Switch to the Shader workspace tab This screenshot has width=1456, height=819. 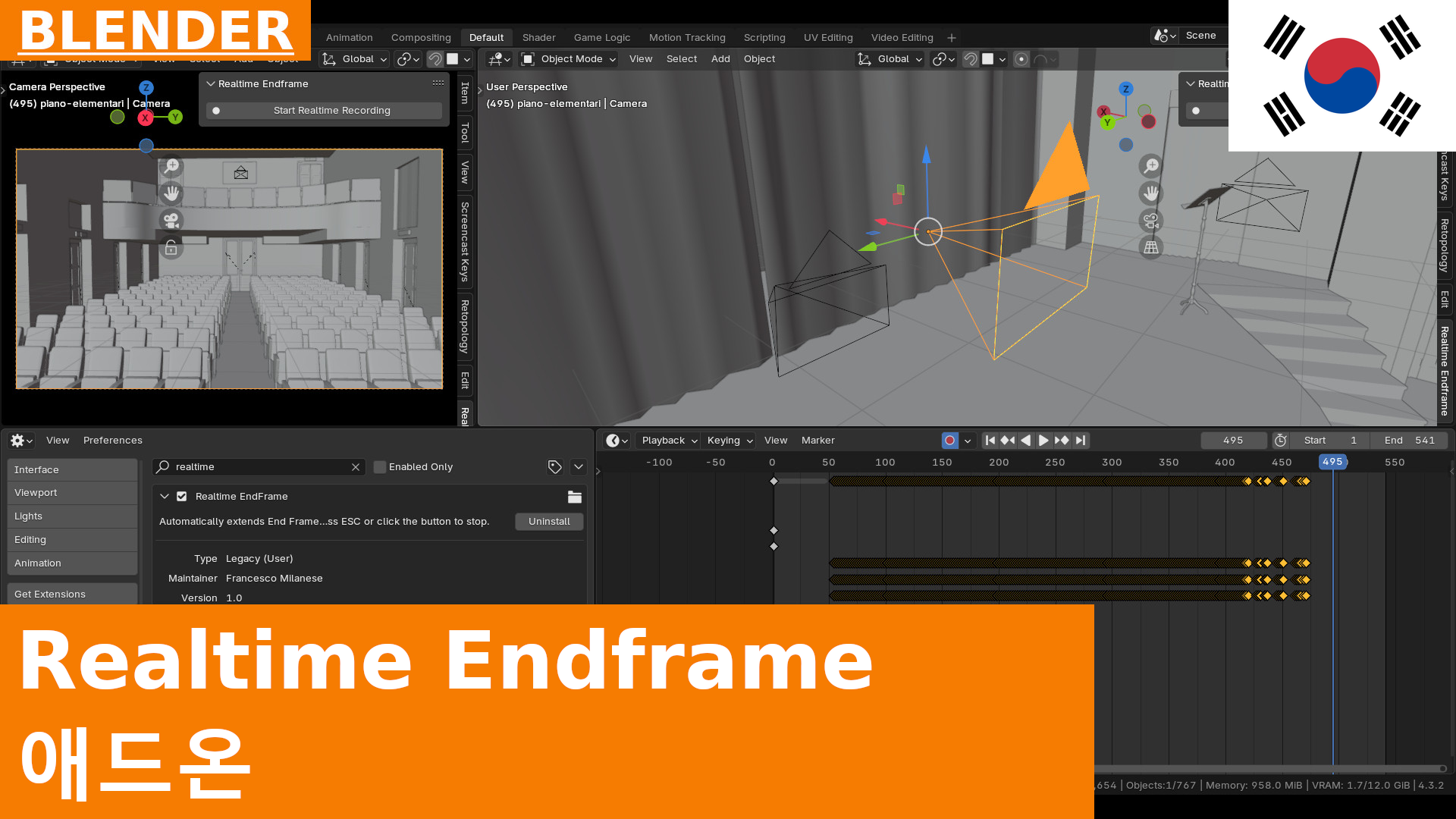coord(538,38)
